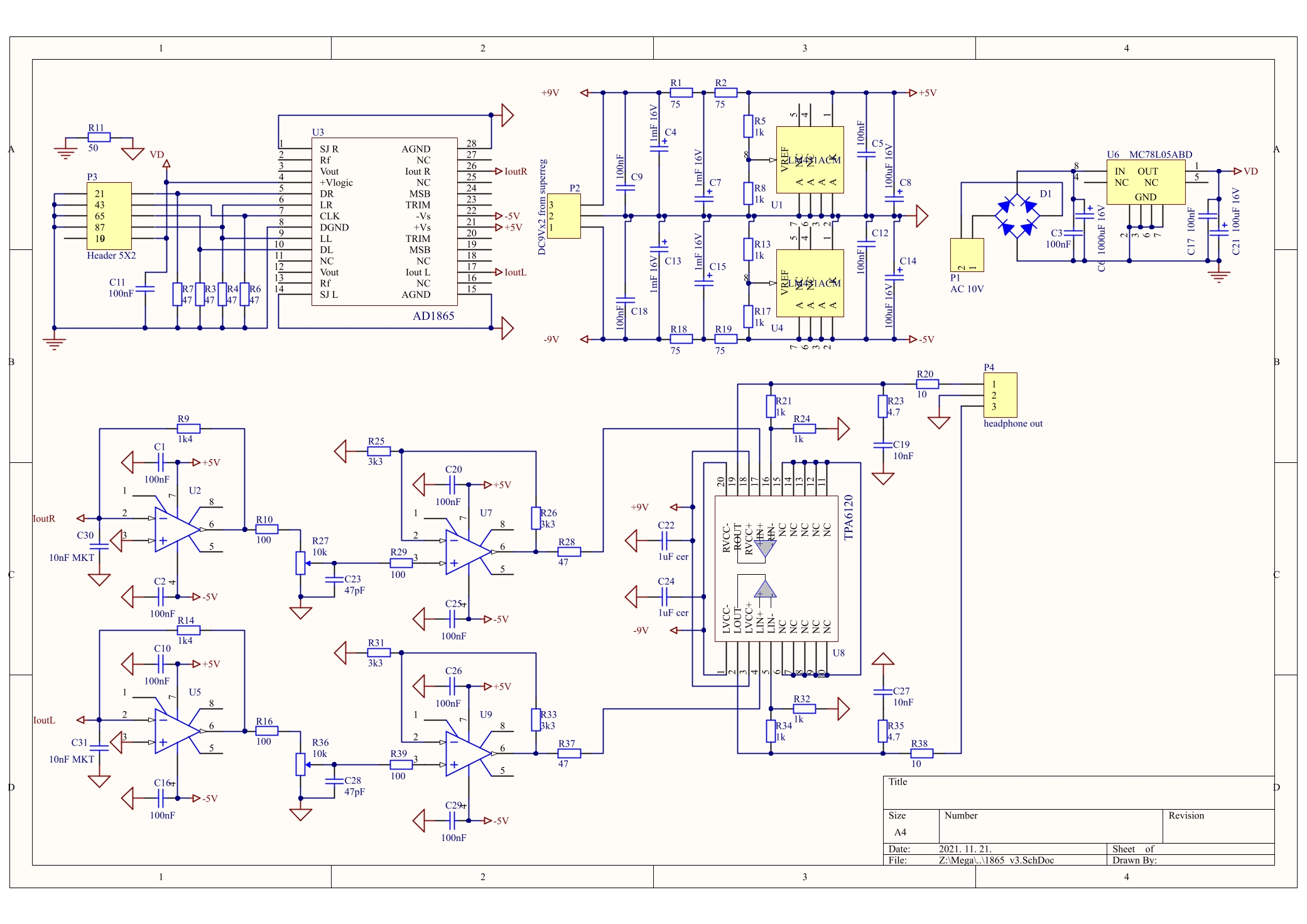Click the C30 10nF MKT capacitor symbol
Viewport: 1307px width, 924px height.
coord(99,546)
